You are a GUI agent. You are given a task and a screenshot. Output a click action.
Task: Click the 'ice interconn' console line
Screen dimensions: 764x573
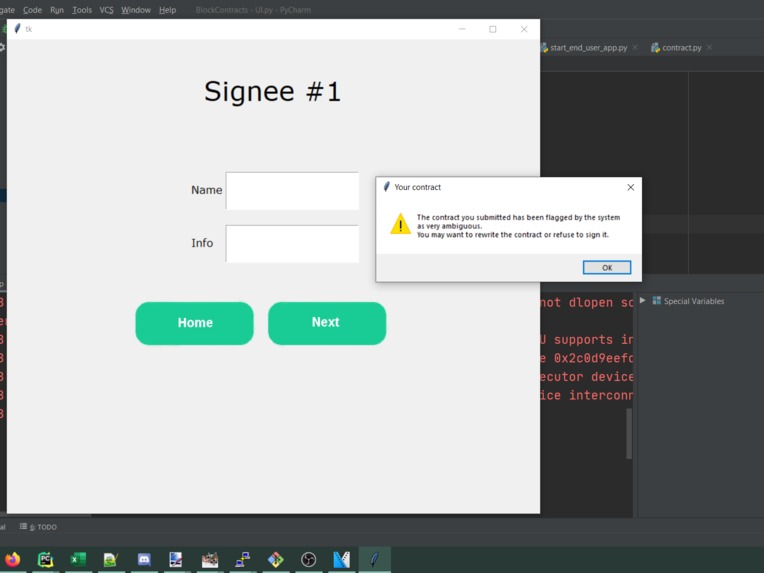tap(587, 395)
